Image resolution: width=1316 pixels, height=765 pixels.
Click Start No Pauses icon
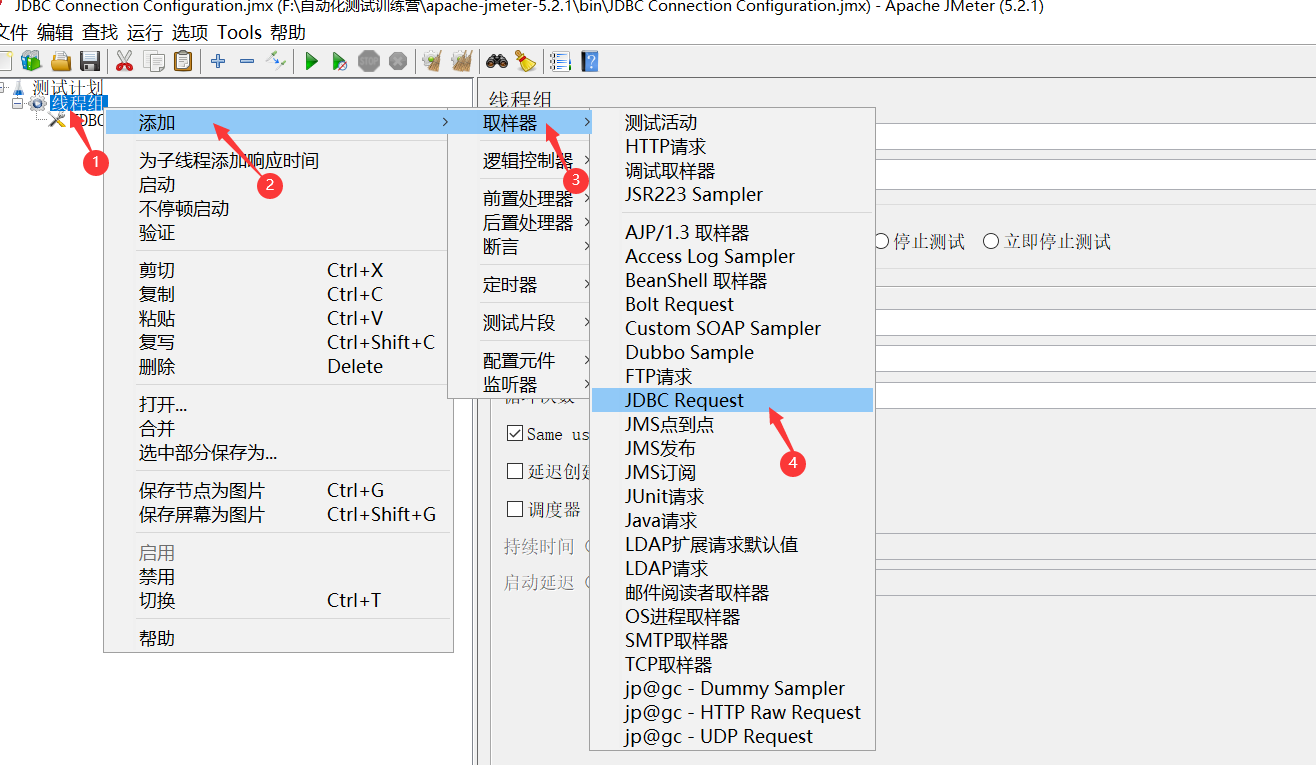pyautogui.click(x=340, y=61)
